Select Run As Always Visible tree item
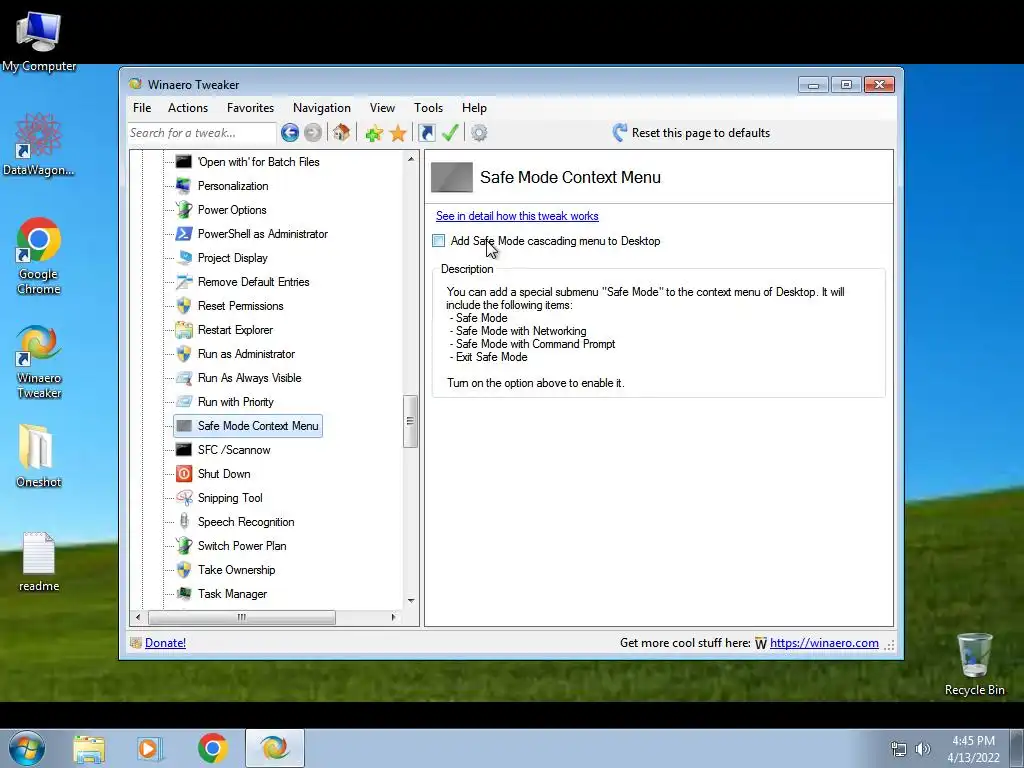Screen dimensions: 1024x768 pyautogui.click(x=249, y=377)
